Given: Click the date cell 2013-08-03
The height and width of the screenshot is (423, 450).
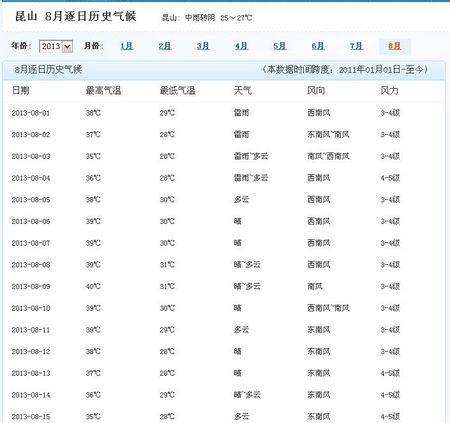Looking at the screenshot, I should [31, 156].
